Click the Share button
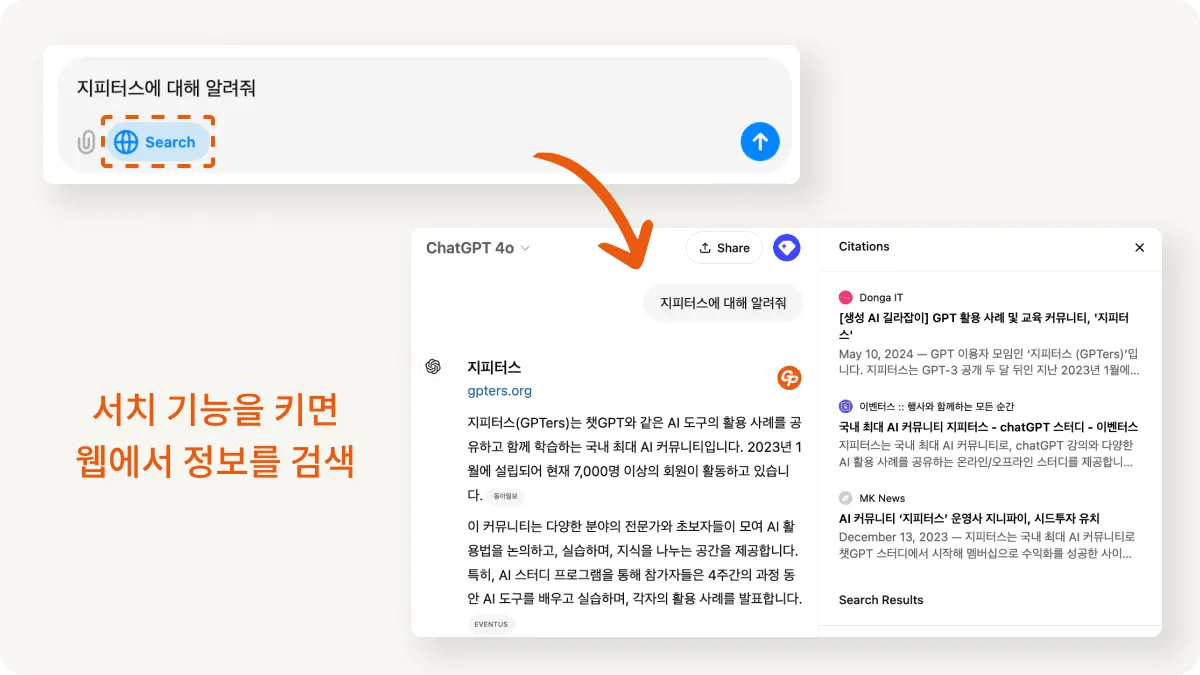Viewport: 1200px width, 675px height. coord(724,248)
